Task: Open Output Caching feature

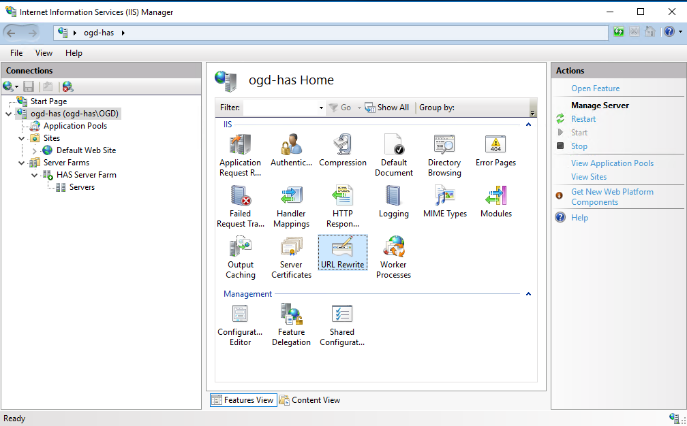Action: click(240, 258)
